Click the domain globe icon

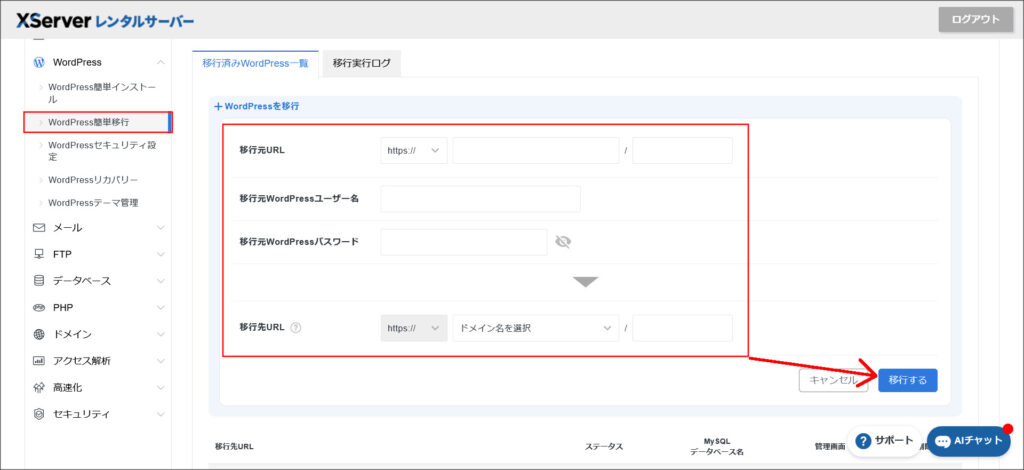pos(39,334)
